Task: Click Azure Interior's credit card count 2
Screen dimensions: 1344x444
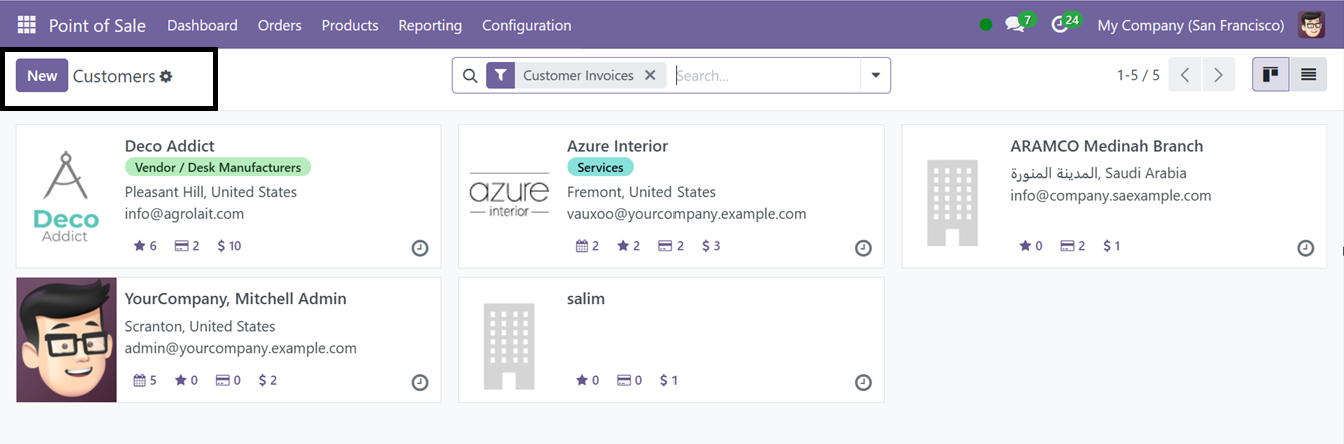Action: [x=671, y=245]
